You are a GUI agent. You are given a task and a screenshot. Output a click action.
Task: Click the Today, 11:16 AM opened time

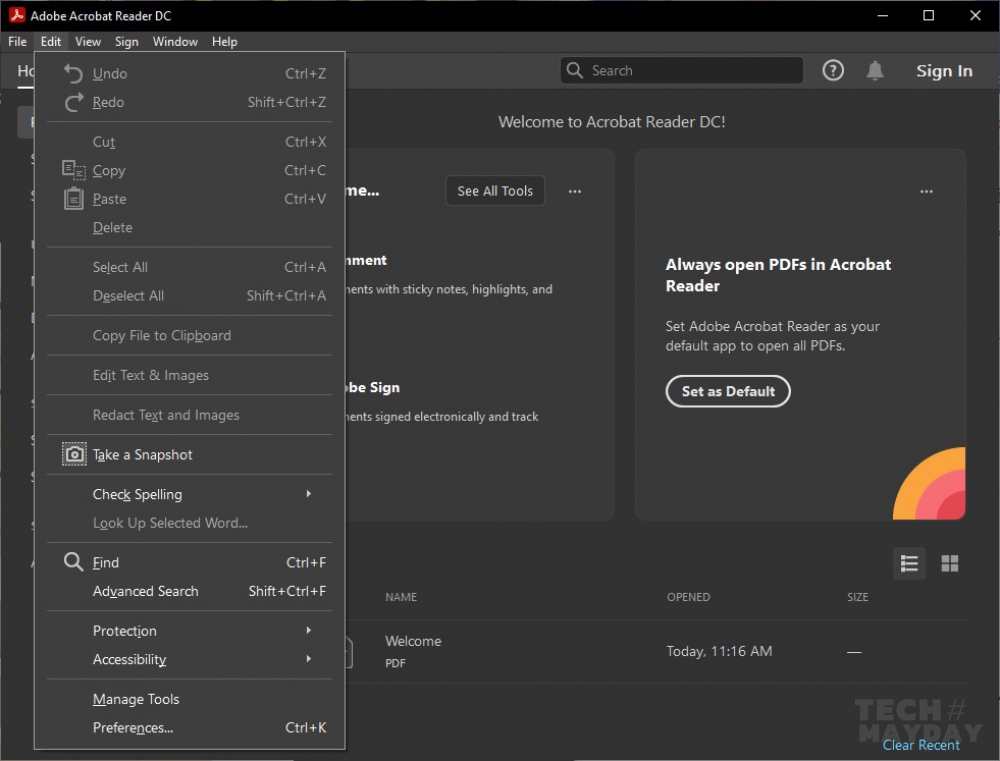(x=719, y=651)
